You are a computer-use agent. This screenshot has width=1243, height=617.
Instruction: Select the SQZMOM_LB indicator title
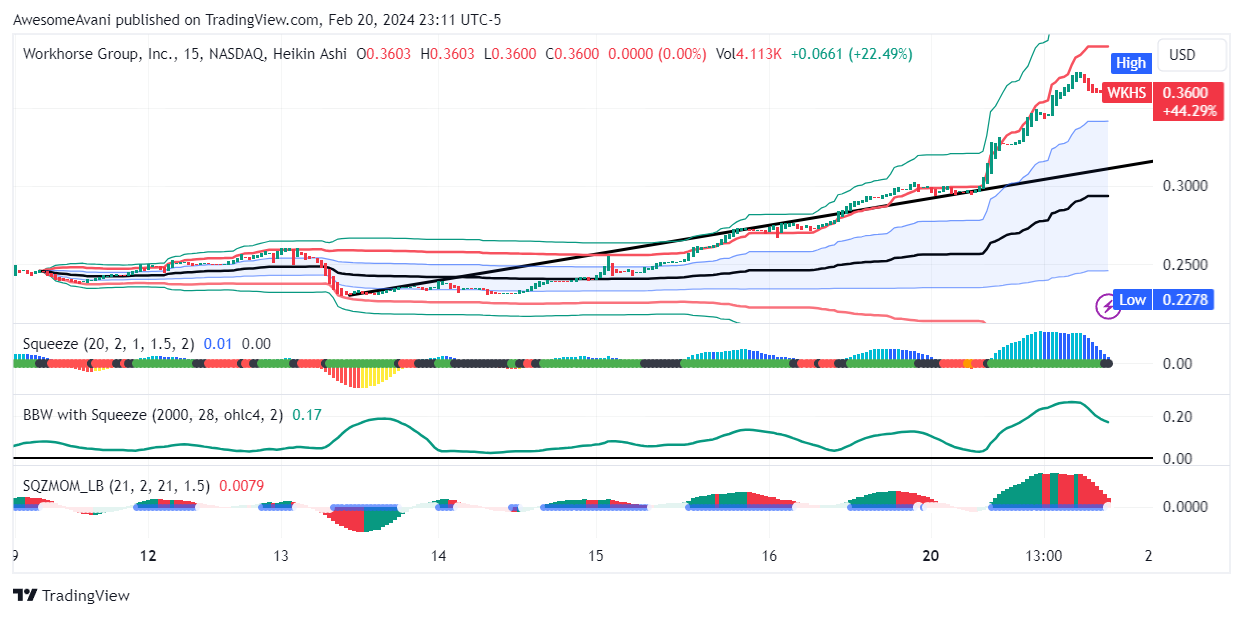(x=117, y=485)
